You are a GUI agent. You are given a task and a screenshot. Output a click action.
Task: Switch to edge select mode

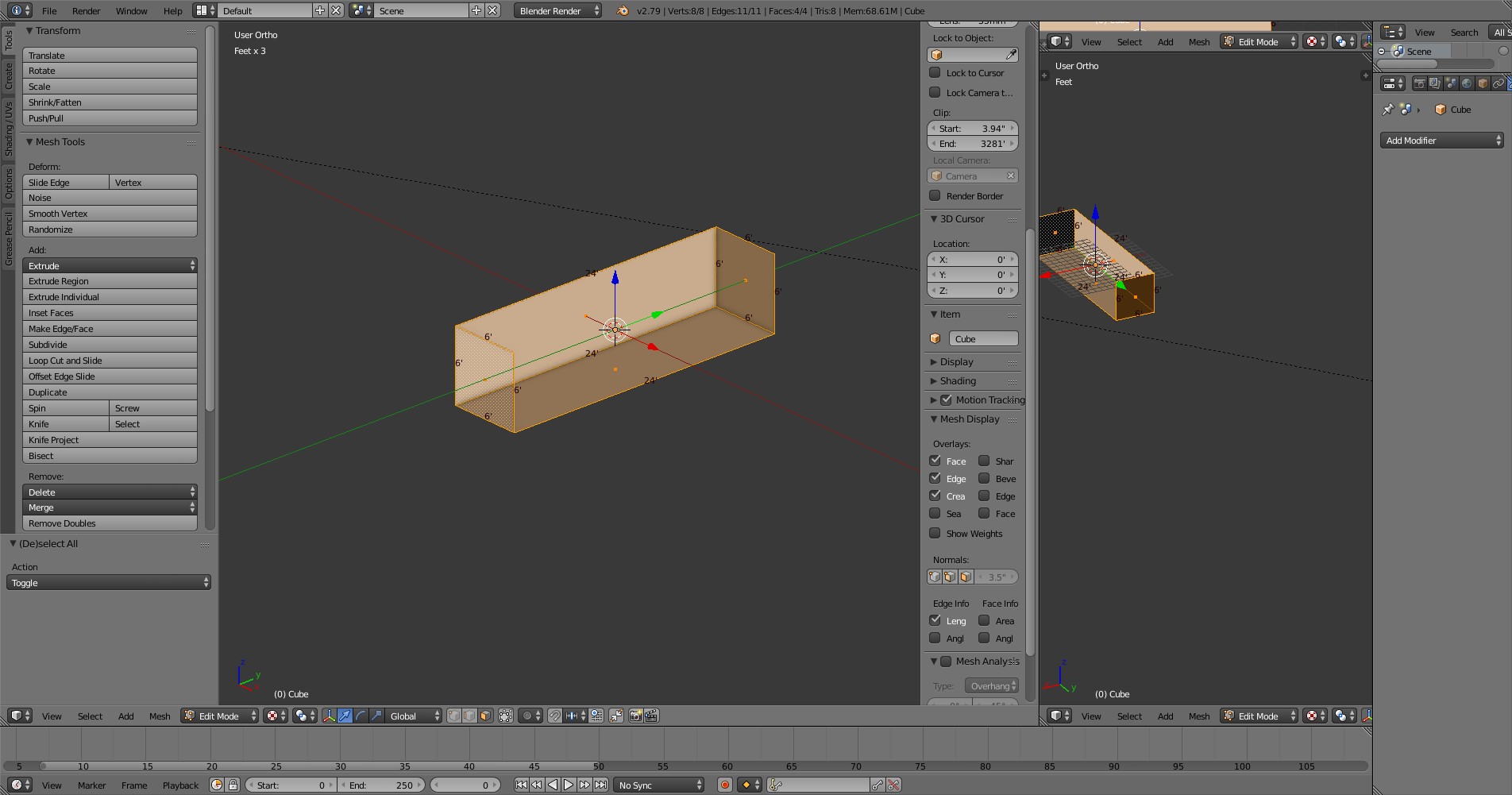(x=469, y=716)
